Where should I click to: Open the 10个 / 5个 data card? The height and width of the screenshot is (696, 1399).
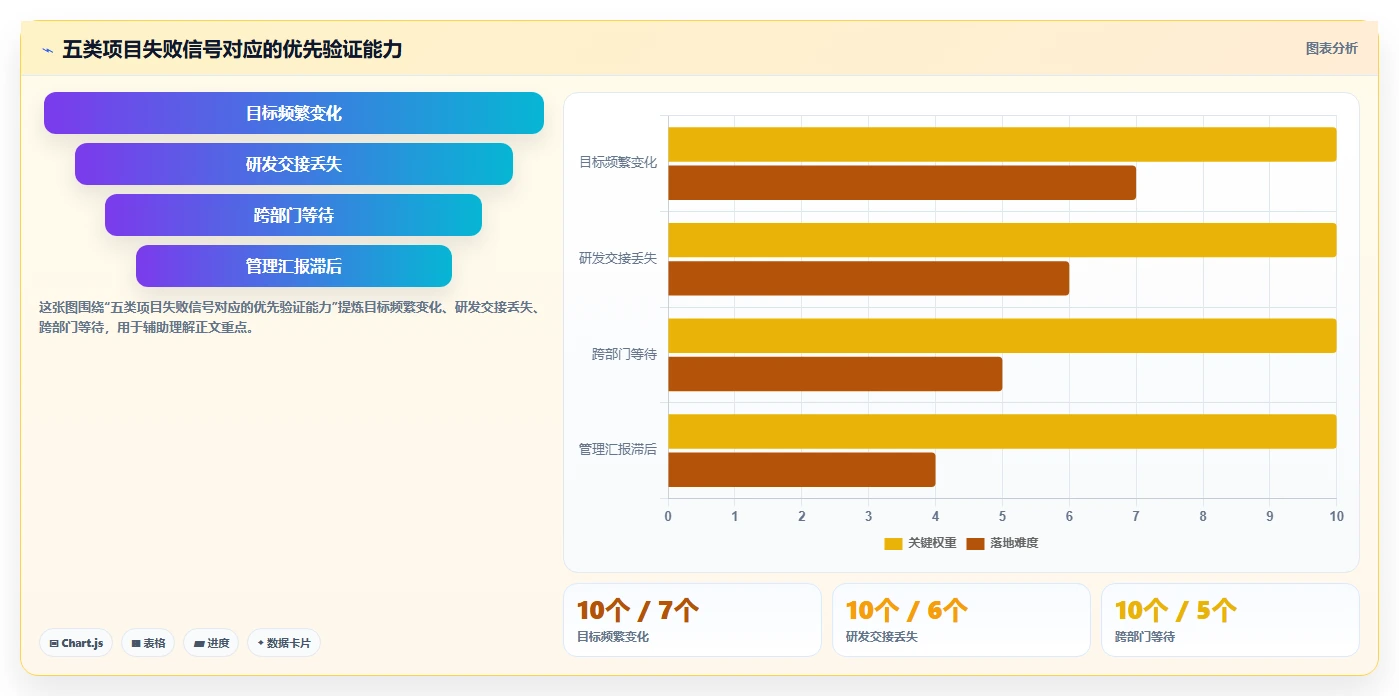[x=1230, y=620]
